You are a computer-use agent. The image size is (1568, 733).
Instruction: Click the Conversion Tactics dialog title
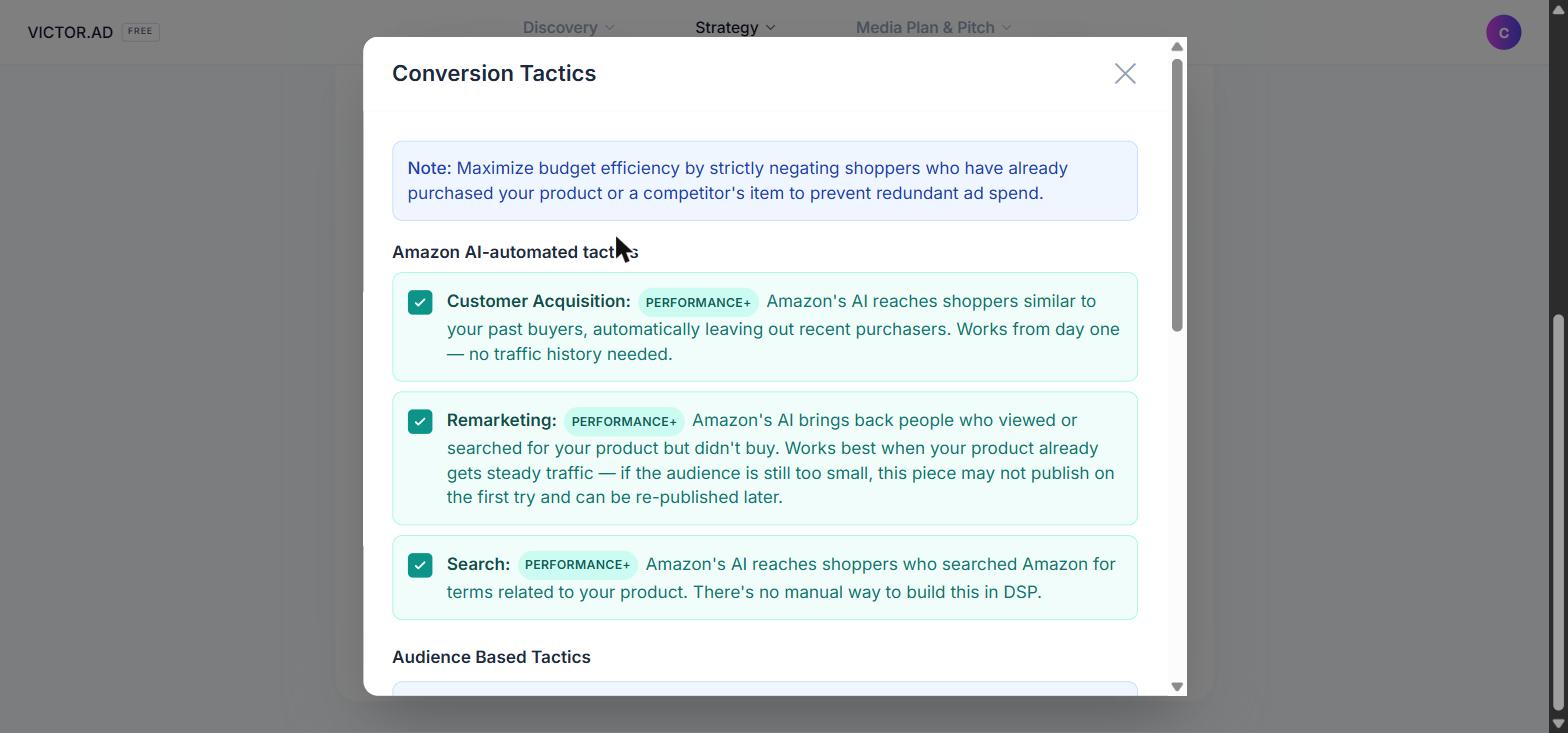494,73
